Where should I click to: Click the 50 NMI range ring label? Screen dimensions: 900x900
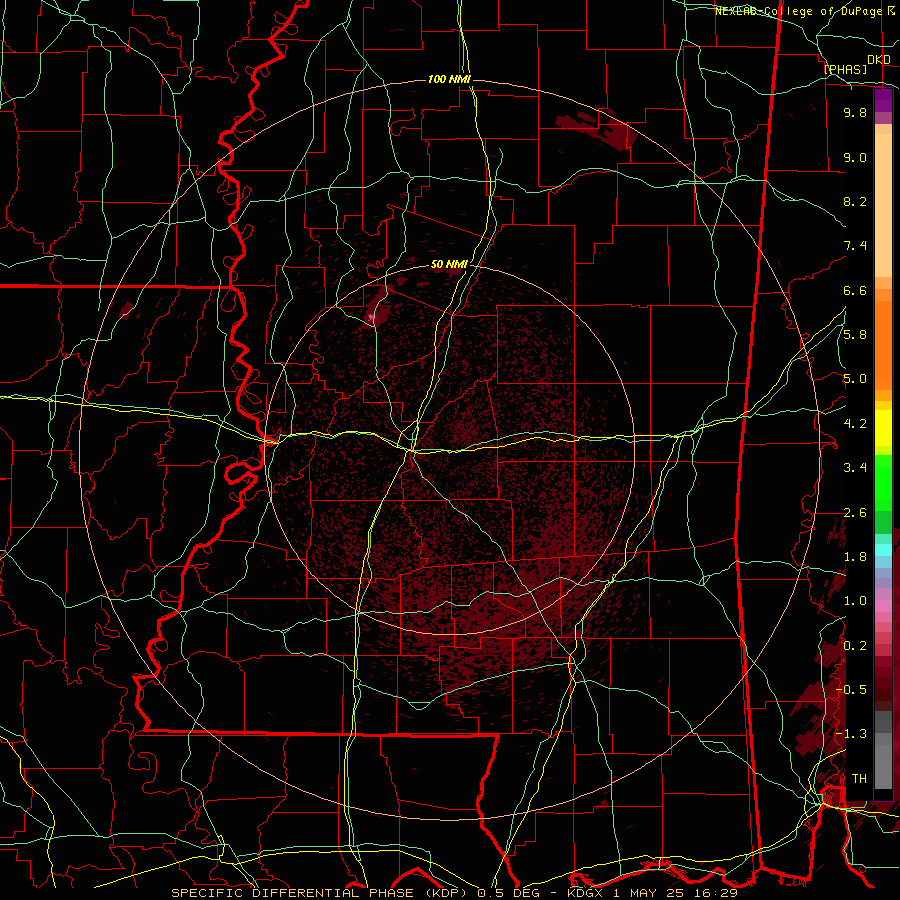(449, 264)
